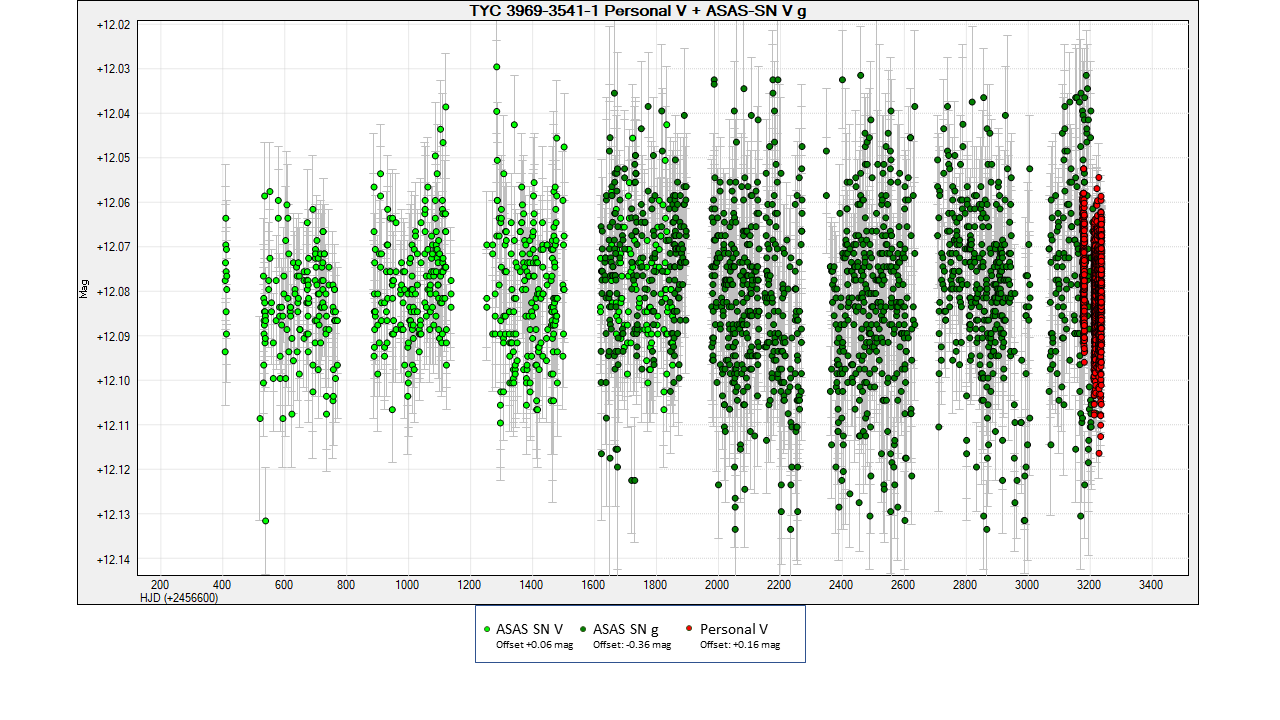
Task: Click the 600 x-axis tick label
Action: click(283, 584)
